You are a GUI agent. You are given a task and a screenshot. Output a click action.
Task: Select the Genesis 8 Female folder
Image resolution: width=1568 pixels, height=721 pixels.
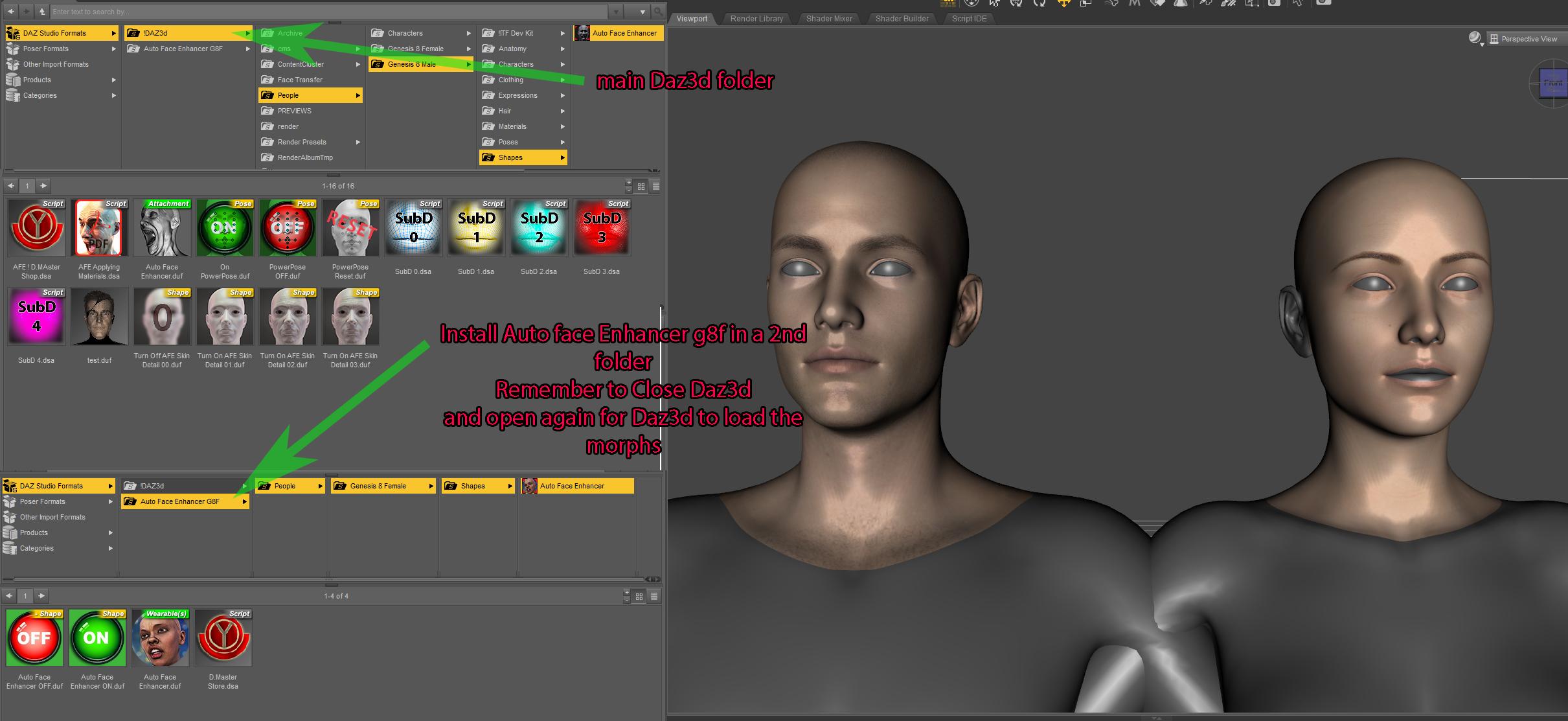[415, 49]
